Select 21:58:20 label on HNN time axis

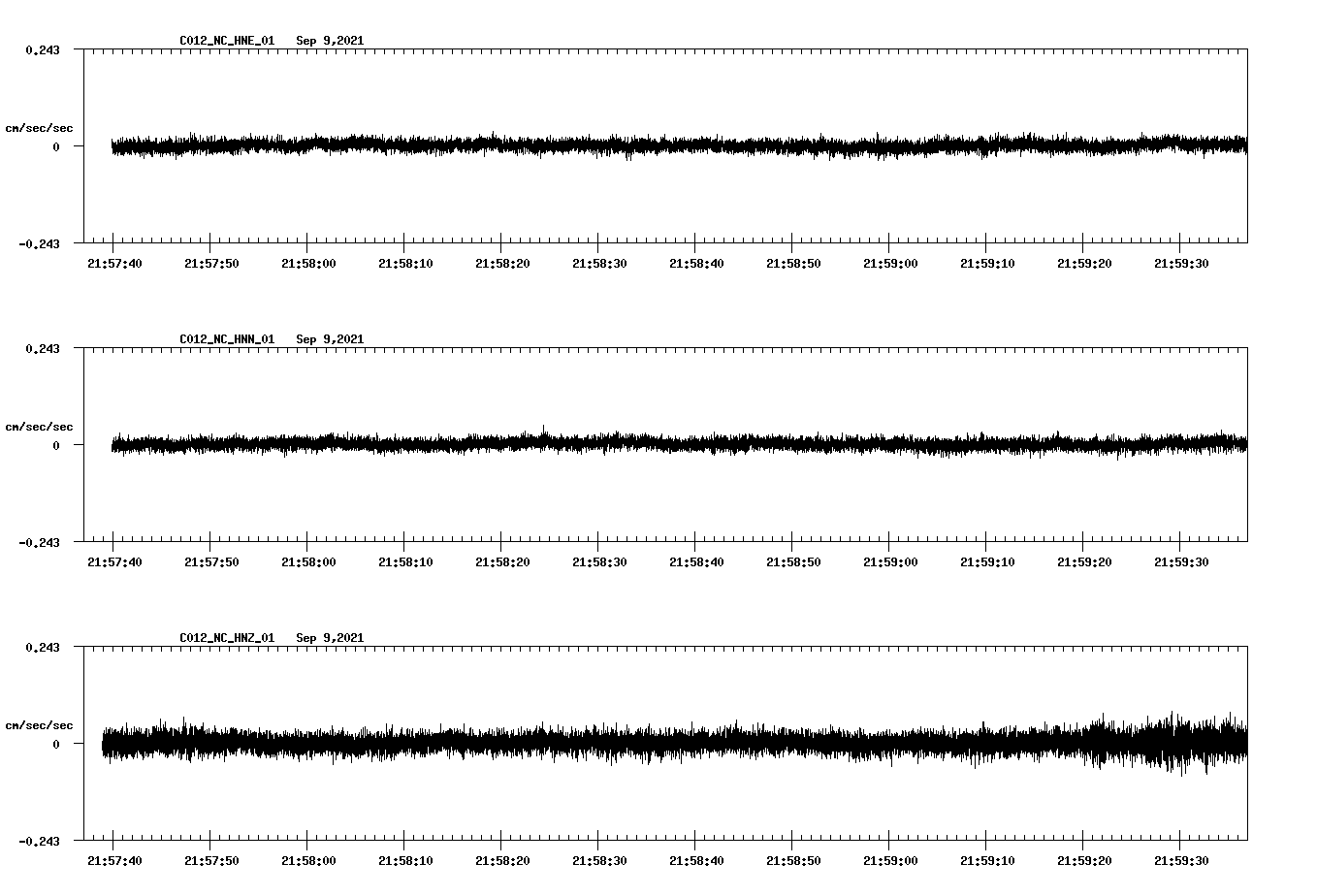(x=502, y=561)
